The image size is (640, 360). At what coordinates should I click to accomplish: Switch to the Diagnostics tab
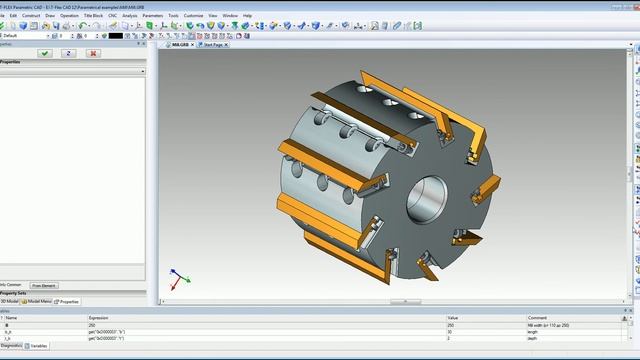pos(11,346)
